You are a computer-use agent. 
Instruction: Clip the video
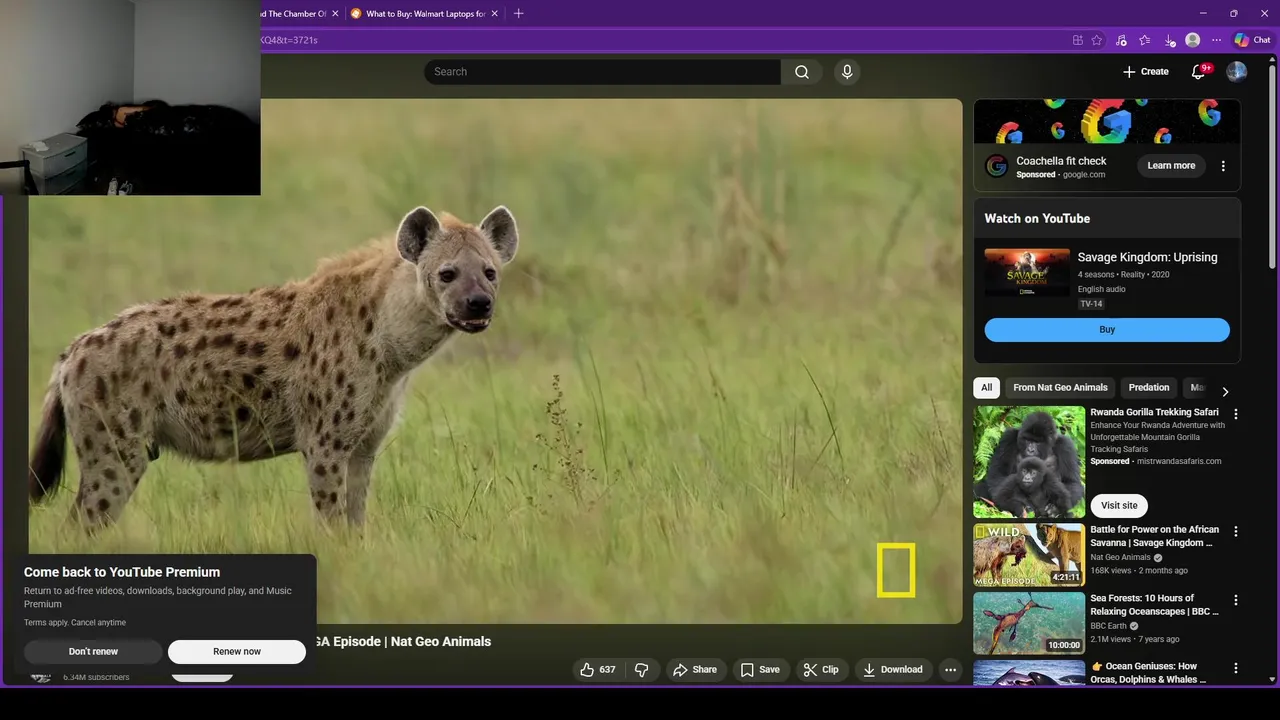click(821, 670)
